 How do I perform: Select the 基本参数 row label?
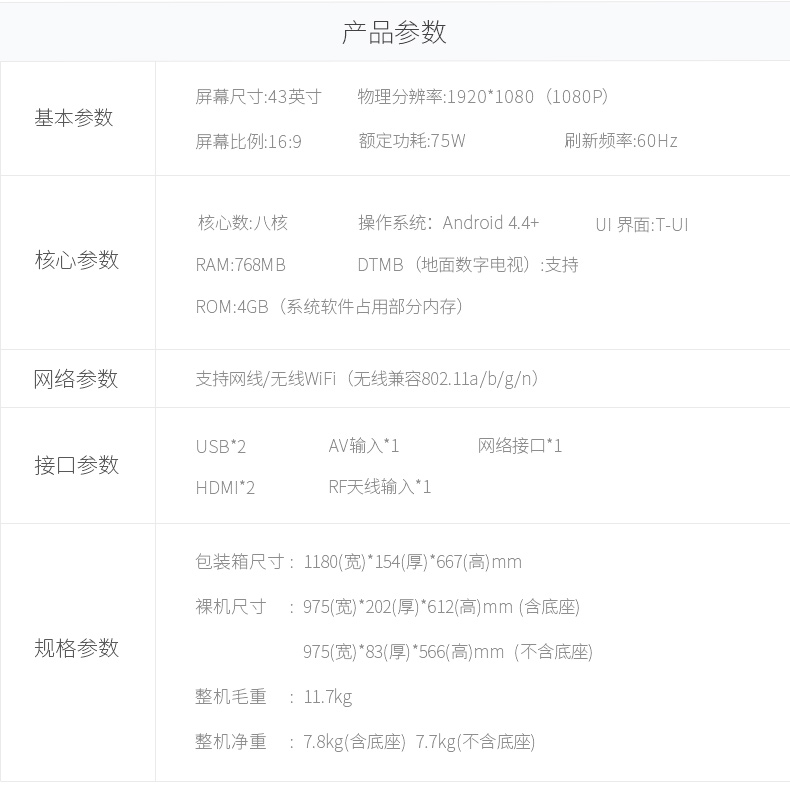coord(74,118)
